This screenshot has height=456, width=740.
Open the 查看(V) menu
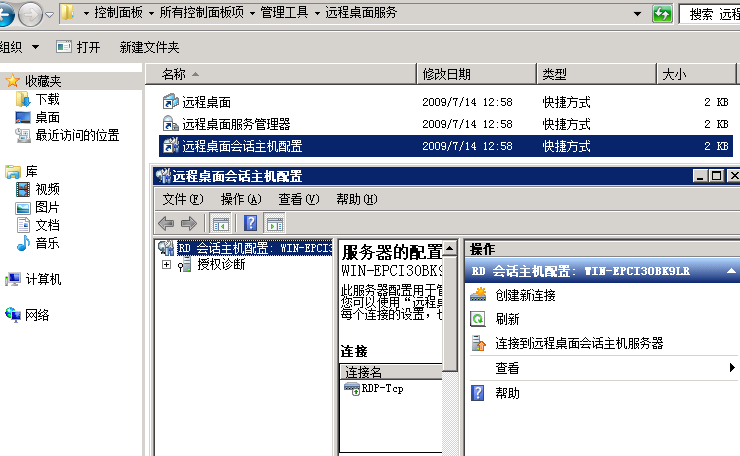[299, 199]
